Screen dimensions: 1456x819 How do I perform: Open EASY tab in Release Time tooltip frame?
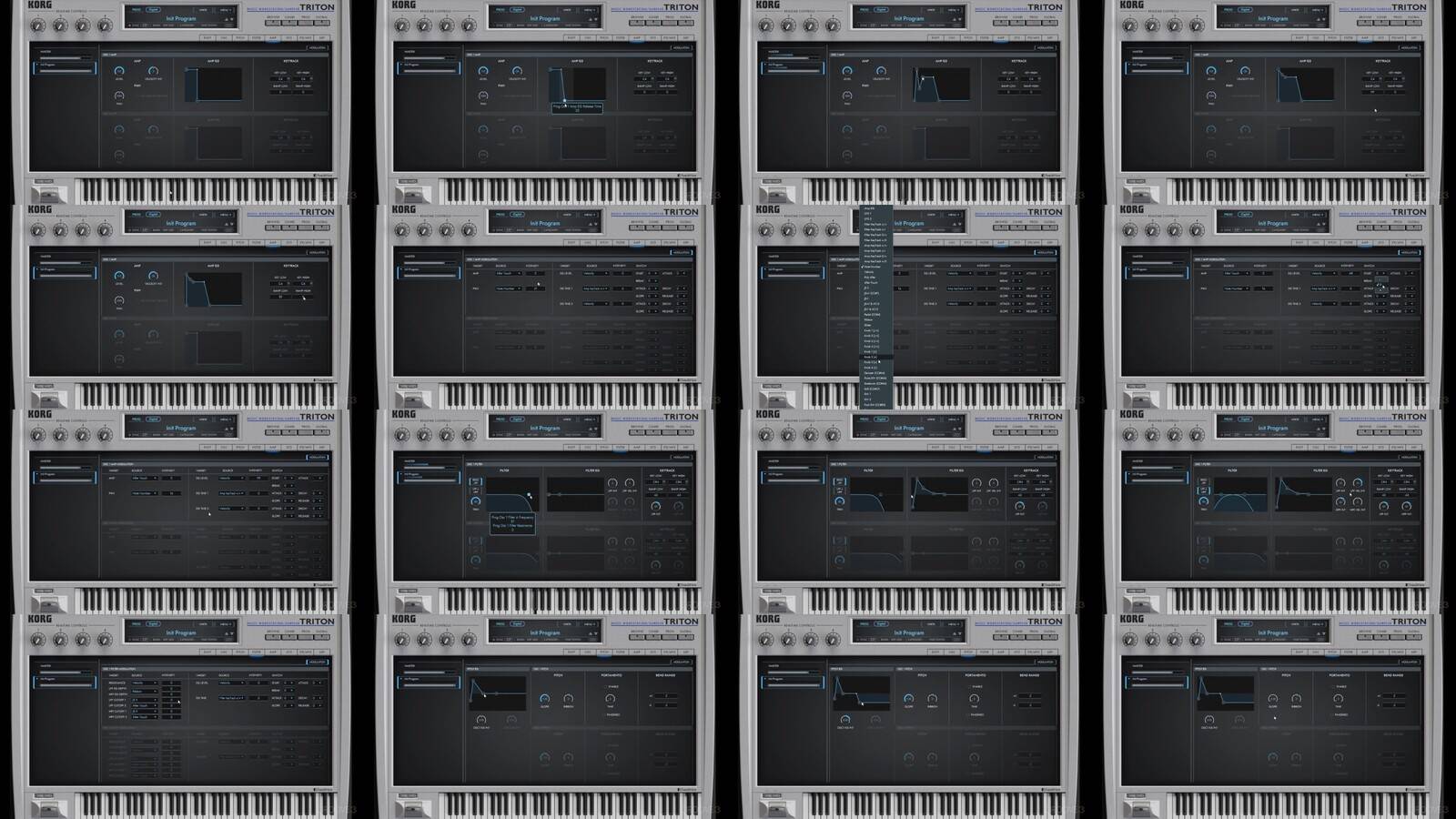571,38
